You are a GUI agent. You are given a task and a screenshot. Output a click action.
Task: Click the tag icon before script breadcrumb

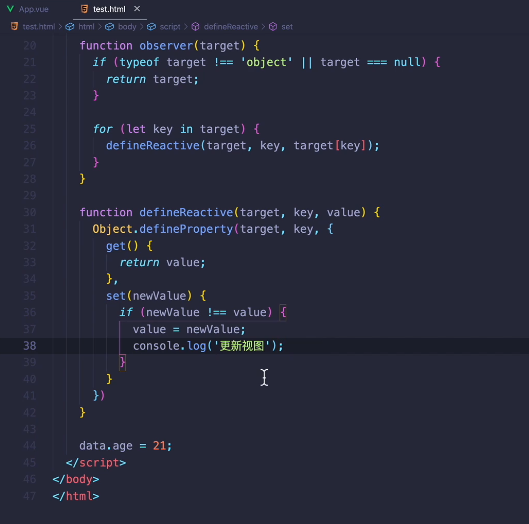(x=151, y=27)
